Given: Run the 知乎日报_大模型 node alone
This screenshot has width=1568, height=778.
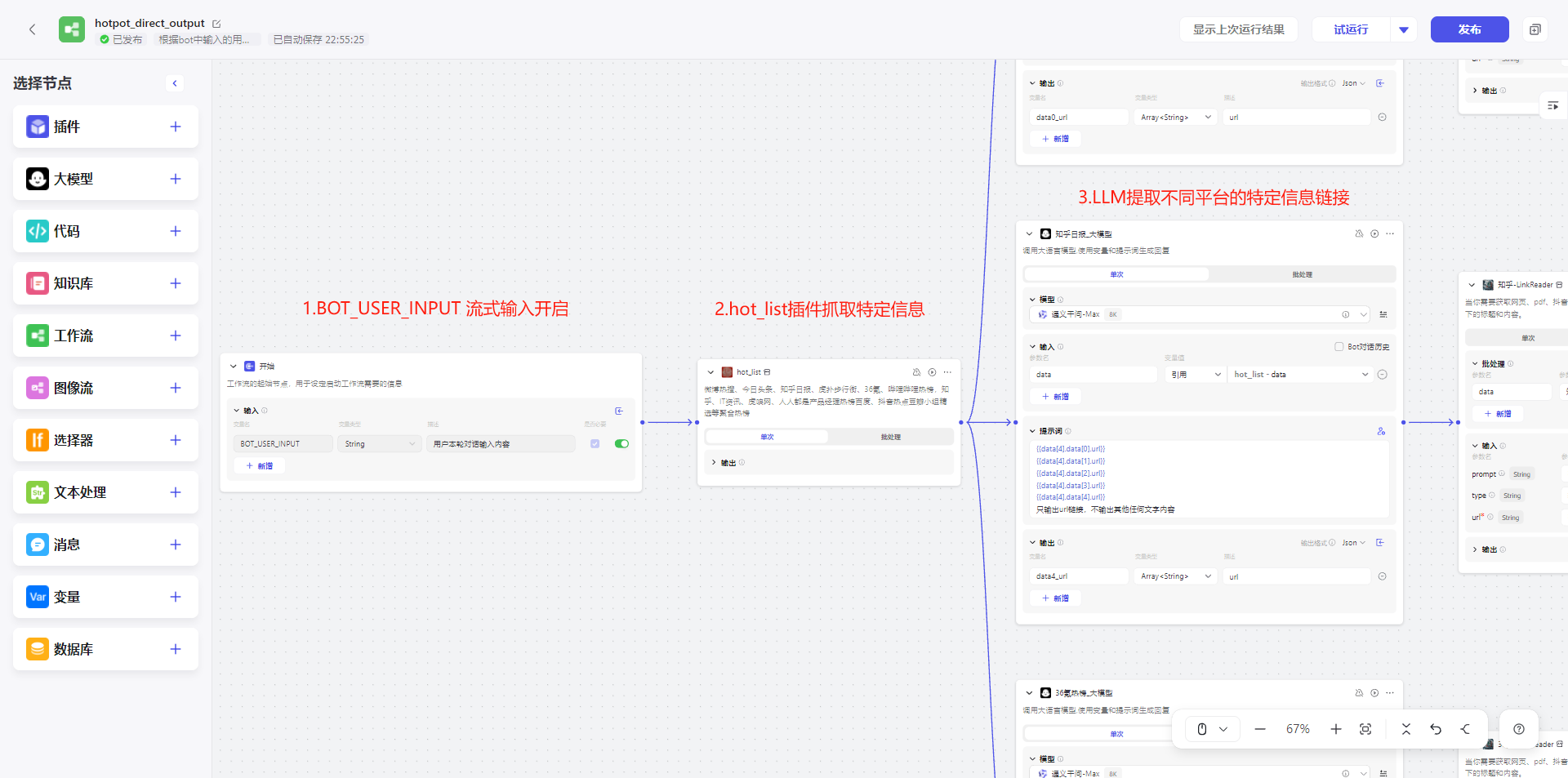Looking at the screenshot, I should coord(1374,234).
